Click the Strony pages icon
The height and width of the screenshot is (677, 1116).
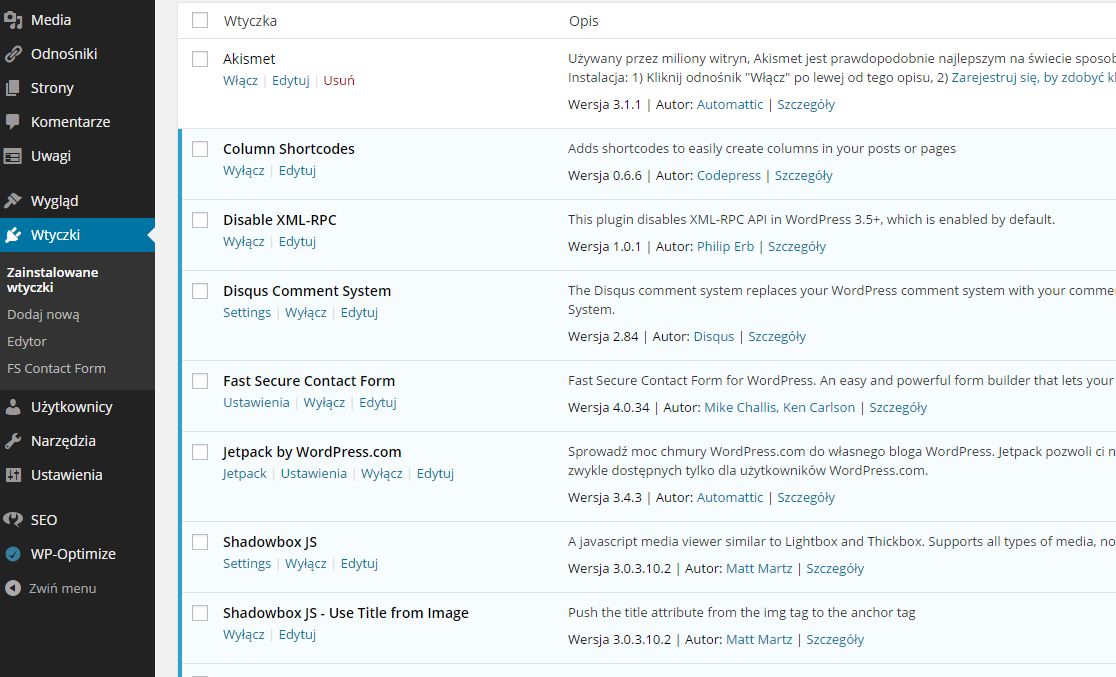[13, 88]
